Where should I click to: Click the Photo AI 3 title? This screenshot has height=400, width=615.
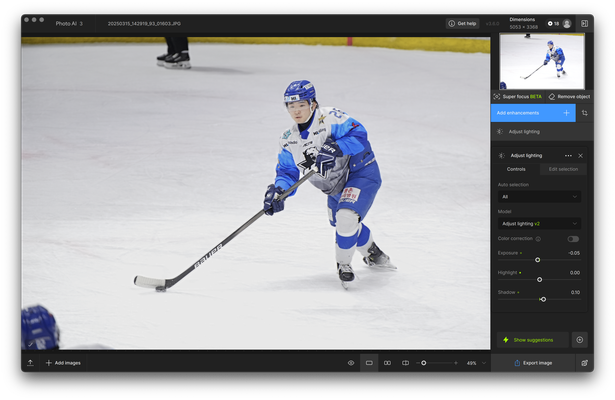pyautogui.click(x=69, y=24)
